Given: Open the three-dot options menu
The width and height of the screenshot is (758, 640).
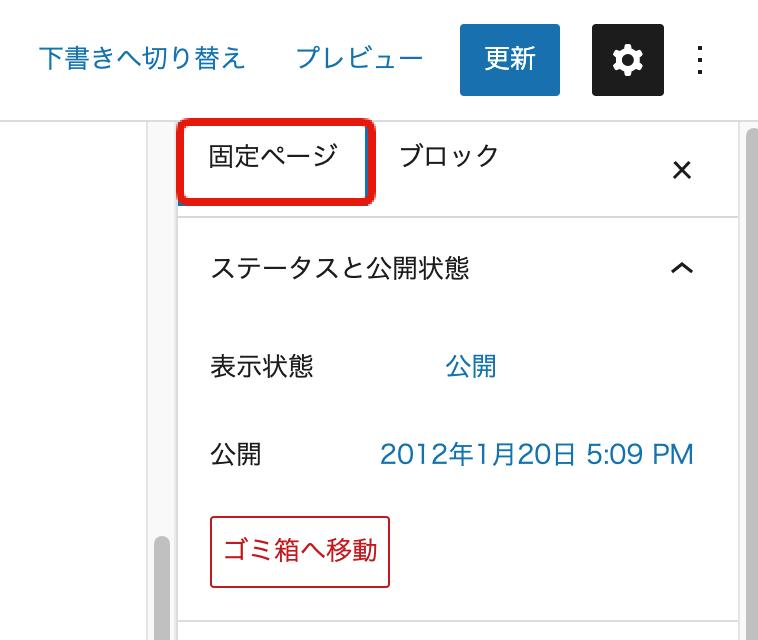Looking at the screenshot, I should [700, 60].
